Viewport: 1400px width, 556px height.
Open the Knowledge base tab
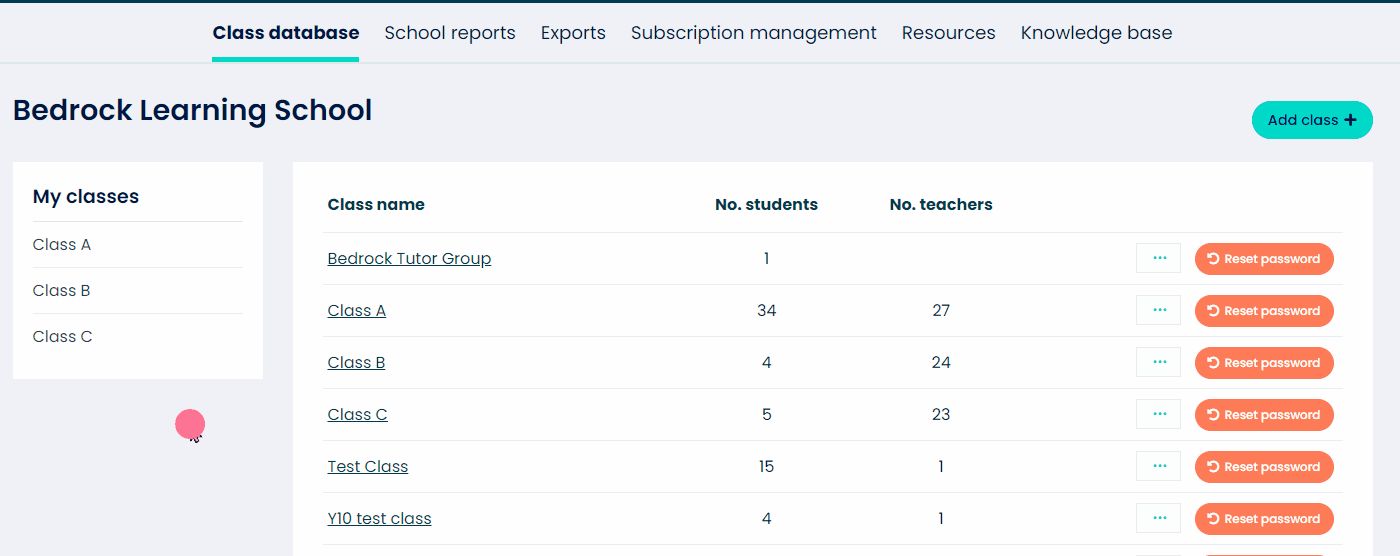pyautogui.click(x=1096, y=33)
